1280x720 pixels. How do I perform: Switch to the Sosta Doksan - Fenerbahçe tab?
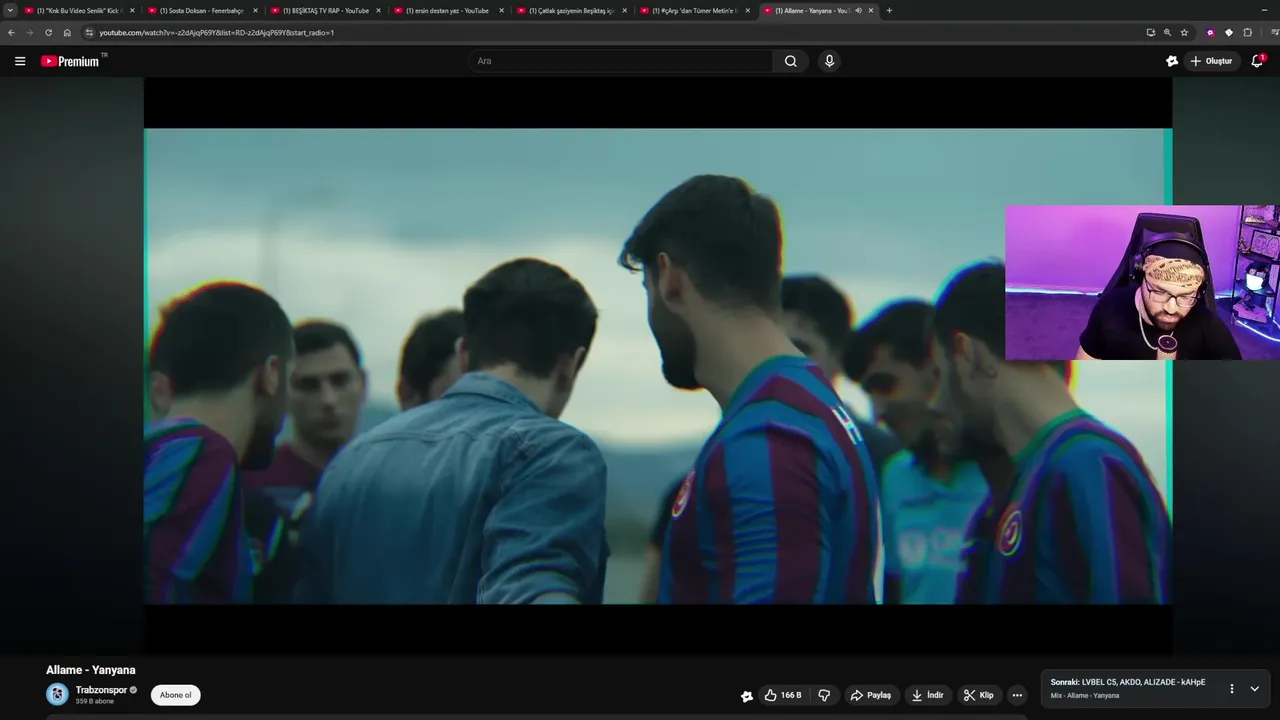(201, 10)
